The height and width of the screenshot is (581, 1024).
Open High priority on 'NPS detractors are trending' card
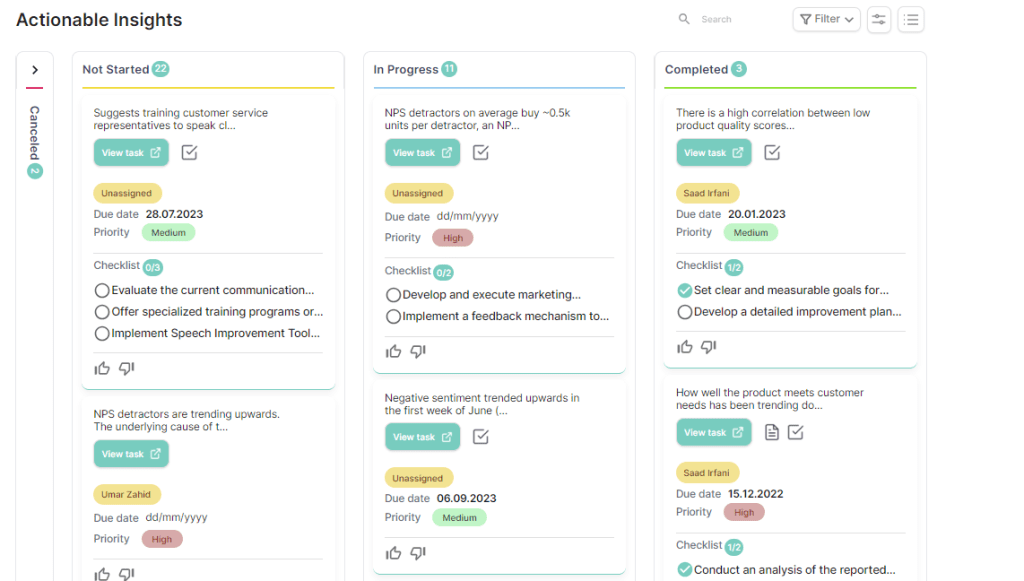[161, 539]
